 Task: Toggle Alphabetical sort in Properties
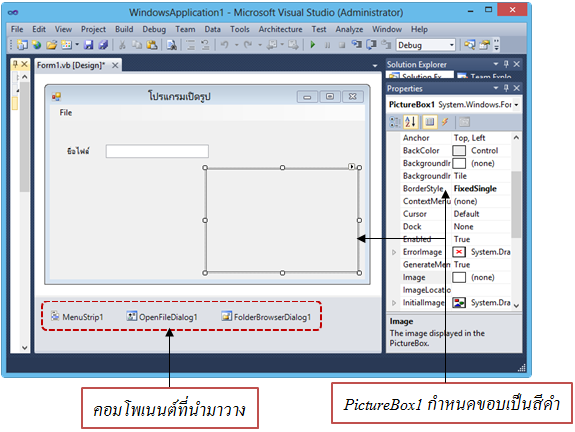pyautogui.click(x=411, y=122)
